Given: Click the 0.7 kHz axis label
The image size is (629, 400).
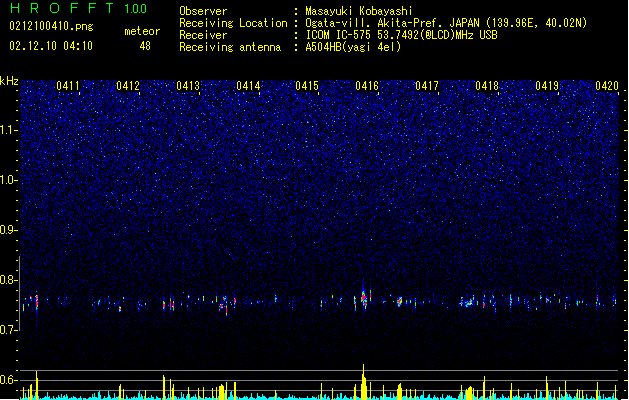Looking at the screenshot, I should (9, 330).
